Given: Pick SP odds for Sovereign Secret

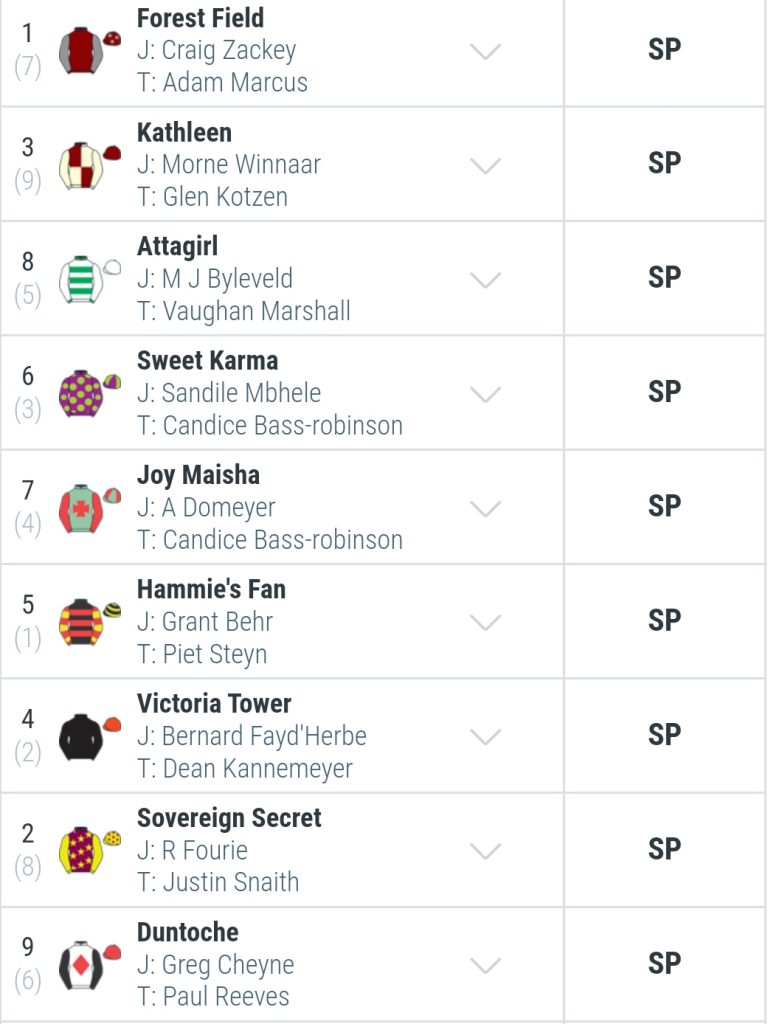Looking at the screenshot, I should click(664, 849).
